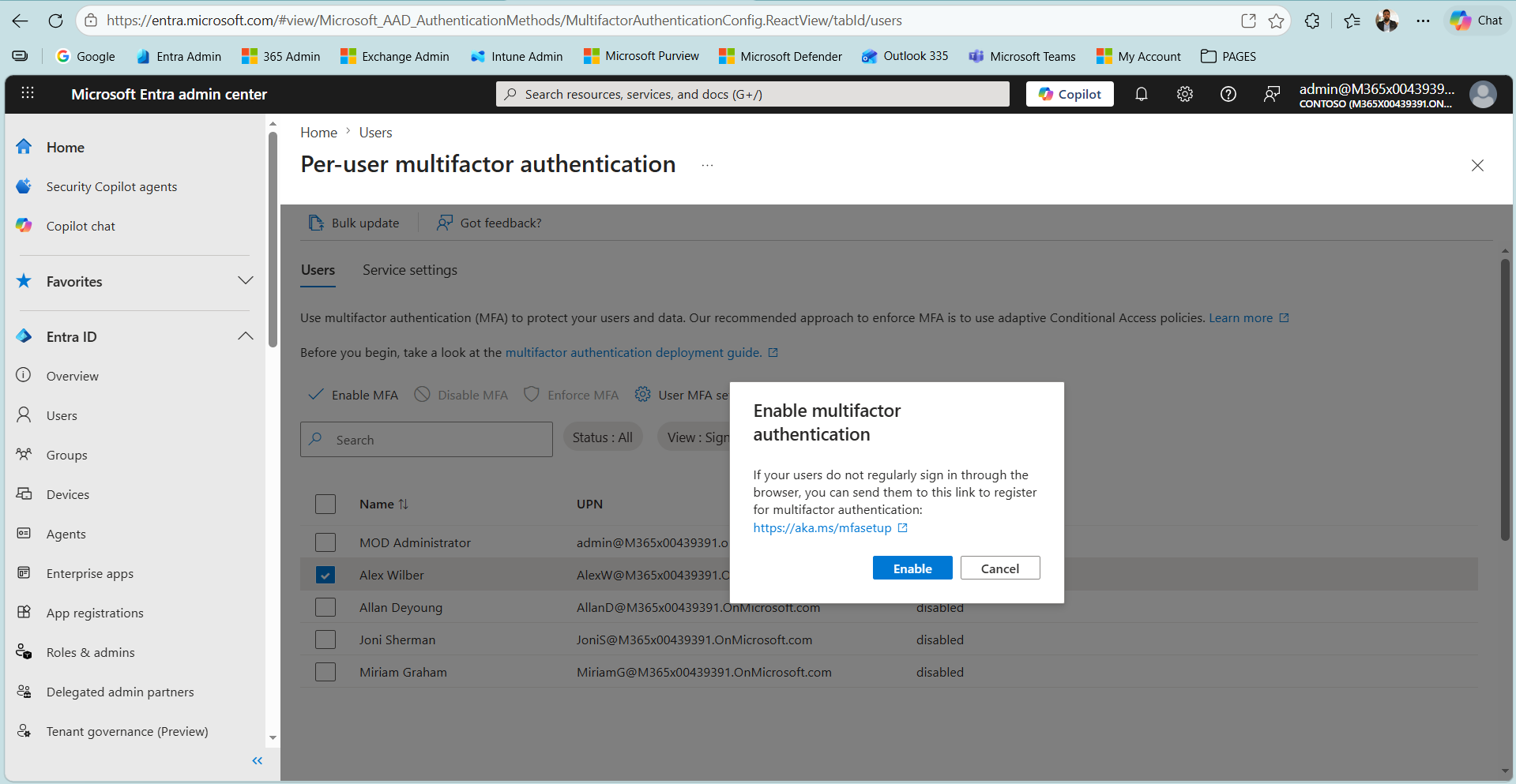Check the Allan Deyoung checkbox
Viewport: 1516px width, 784px height.
coord(325,607)
